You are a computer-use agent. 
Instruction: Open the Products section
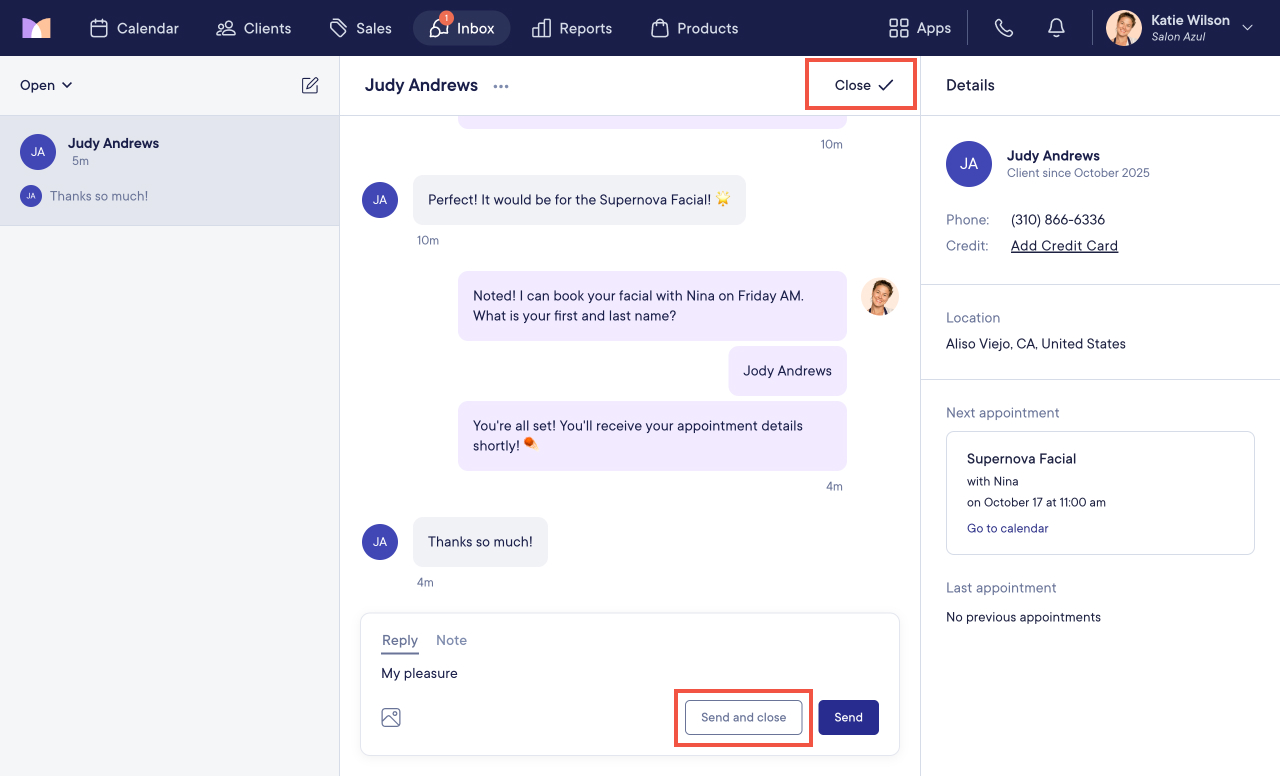pos(694,28)
